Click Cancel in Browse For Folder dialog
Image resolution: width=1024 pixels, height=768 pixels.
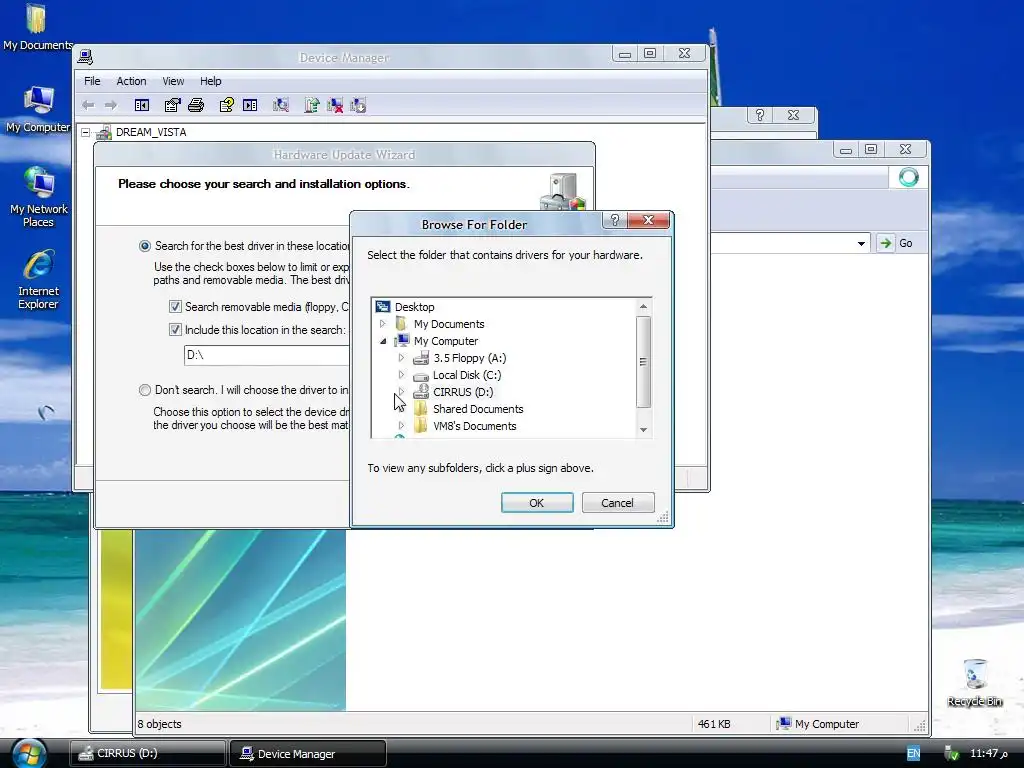pos(617,503)
